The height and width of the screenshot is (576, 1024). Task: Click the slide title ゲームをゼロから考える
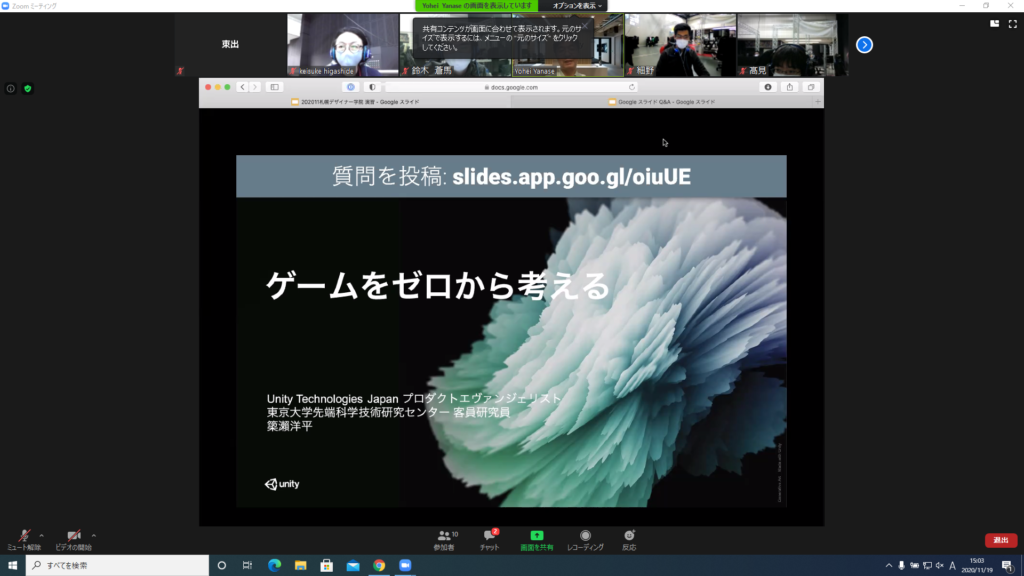tap(438, 285)
